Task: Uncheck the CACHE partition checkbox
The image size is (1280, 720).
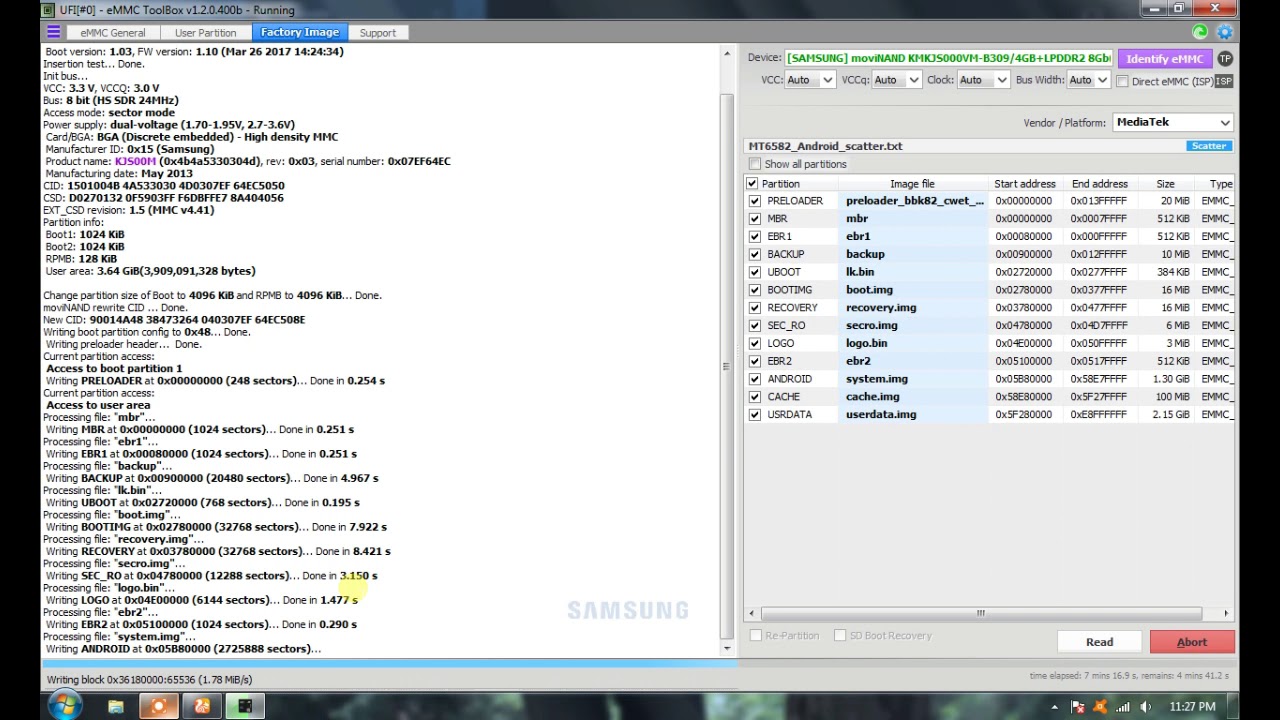Action: click(x=755, y=397)
